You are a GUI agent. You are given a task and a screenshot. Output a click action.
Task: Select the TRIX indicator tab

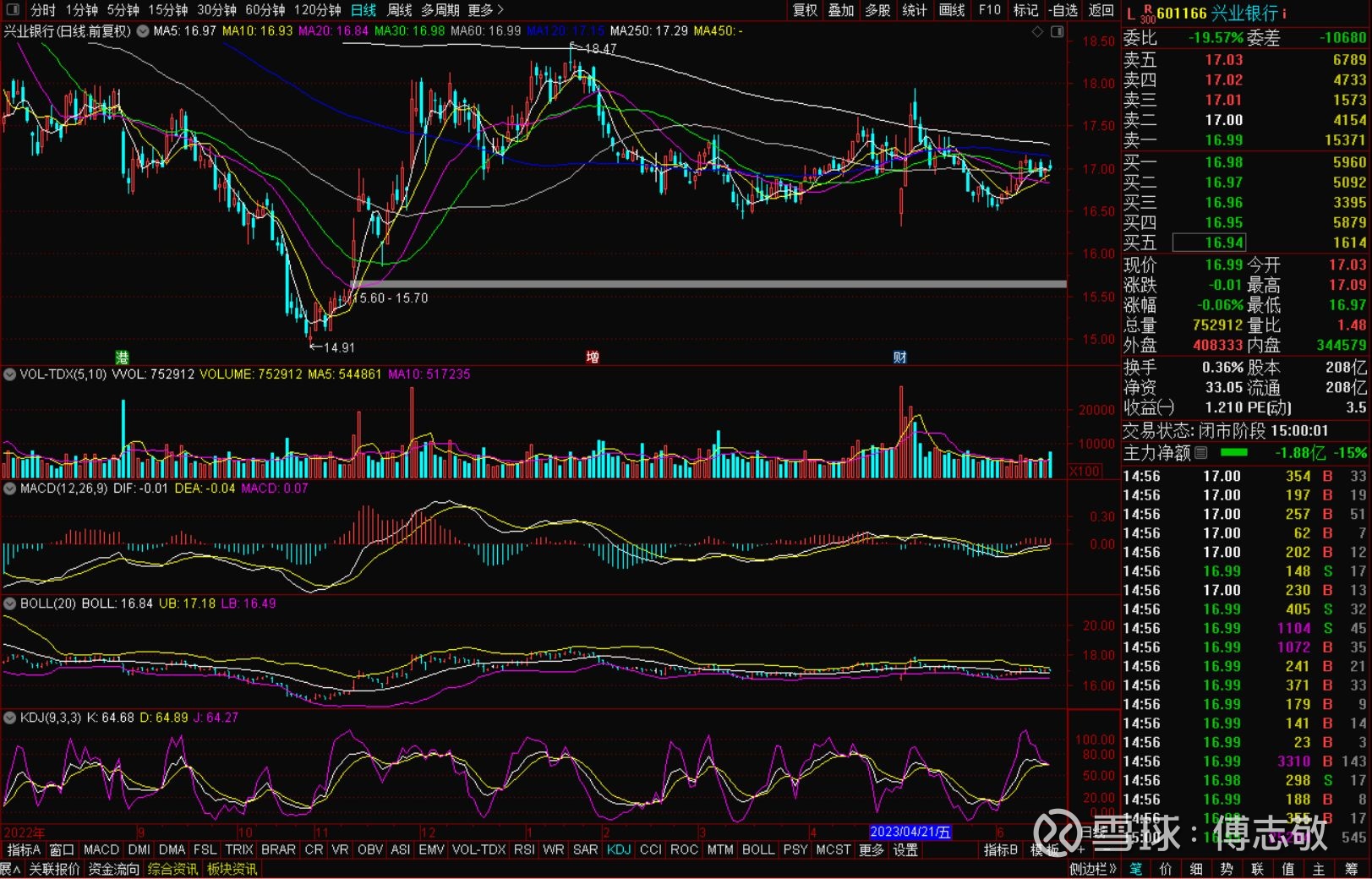click(x=239, y=849)
